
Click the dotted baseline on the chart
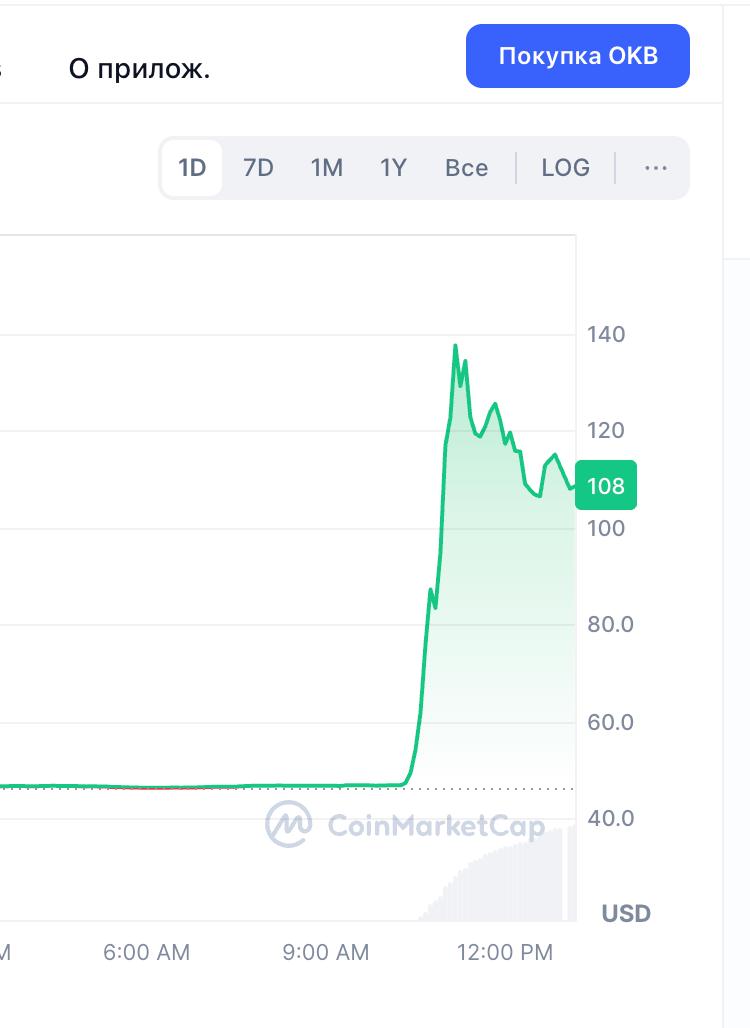[x=287, y=789]
